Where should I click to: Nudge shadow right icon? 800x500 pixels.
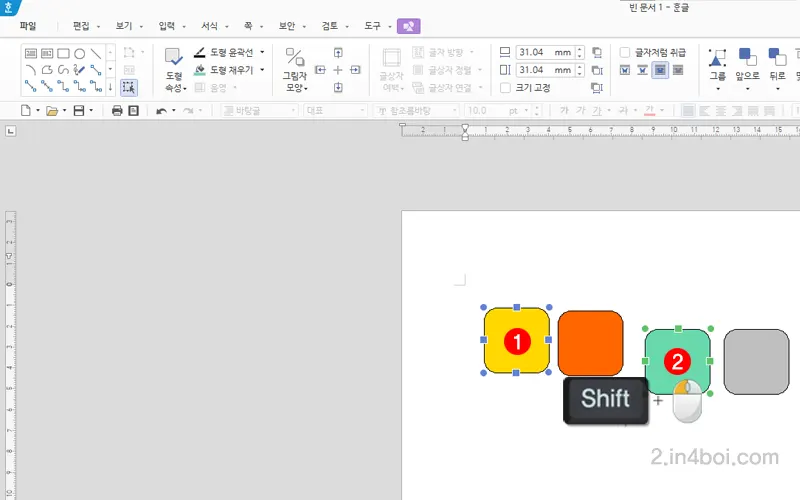pyautogui.click(x=356, y=70)
